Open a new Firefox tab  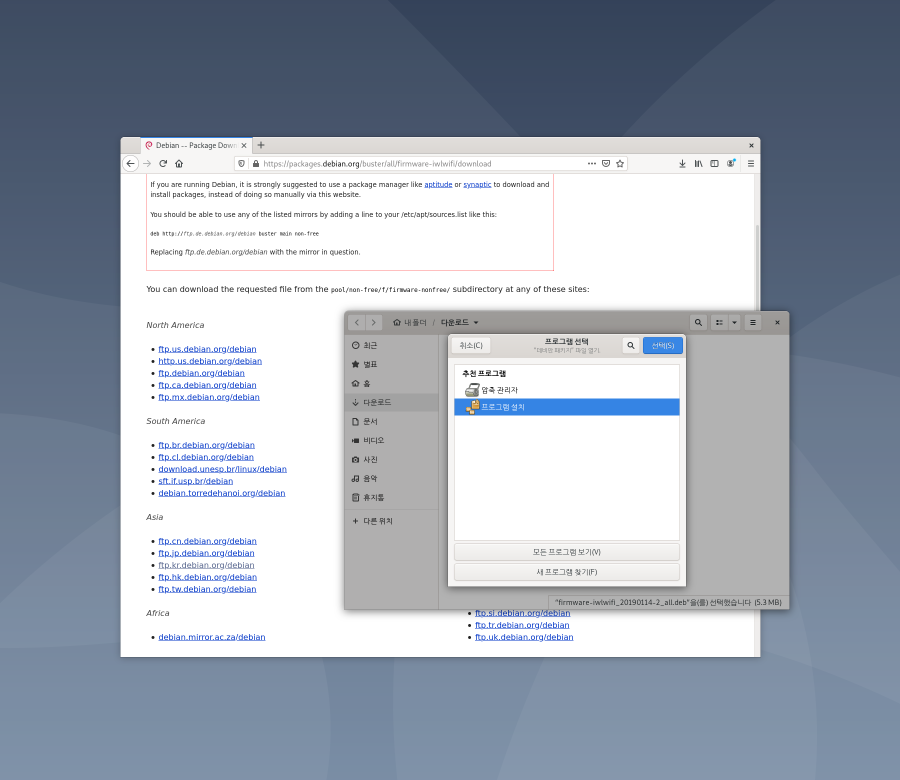tap(261, 145)
